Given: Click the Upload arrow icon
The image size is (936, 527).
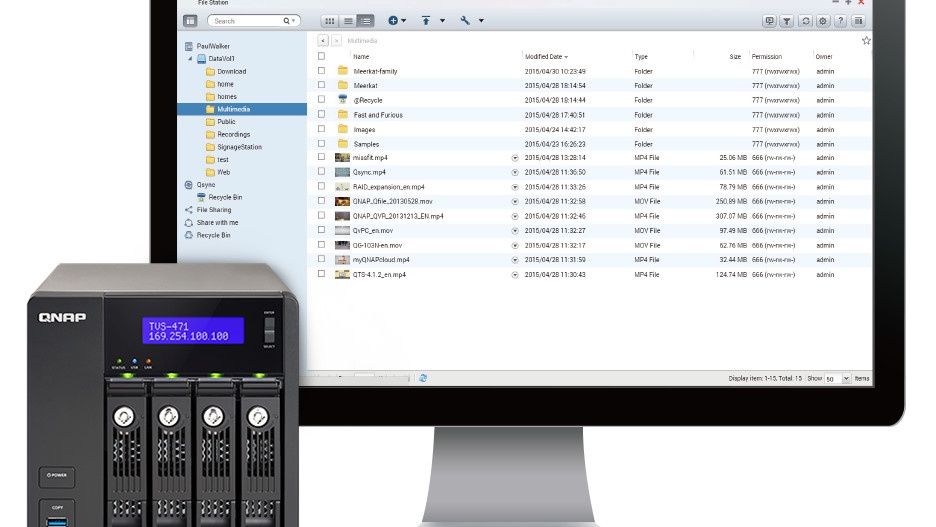Looking at the screenshot, I should coord(426,20).
